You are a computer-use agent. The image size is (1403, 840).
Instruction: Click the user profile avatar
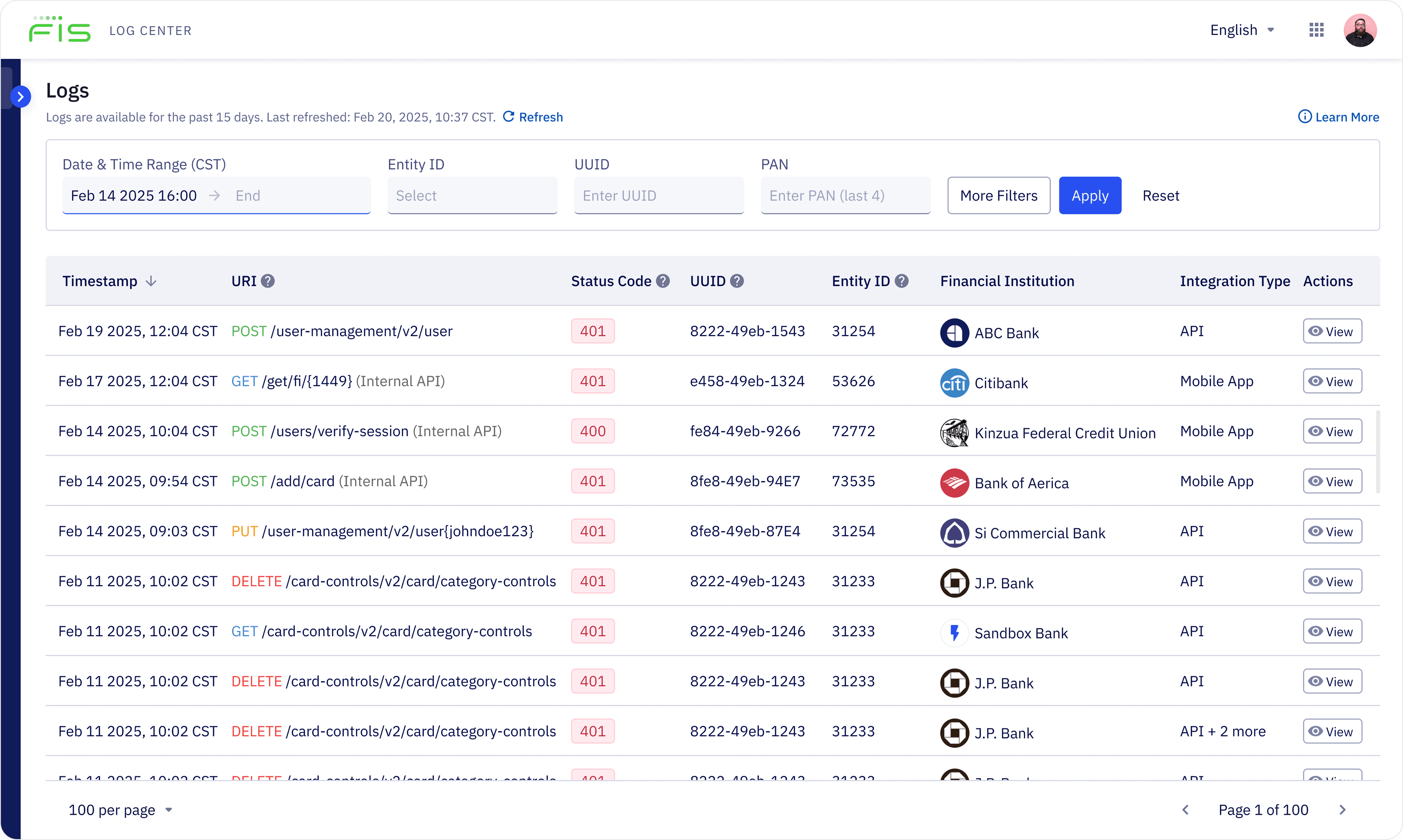[1360, 30]
